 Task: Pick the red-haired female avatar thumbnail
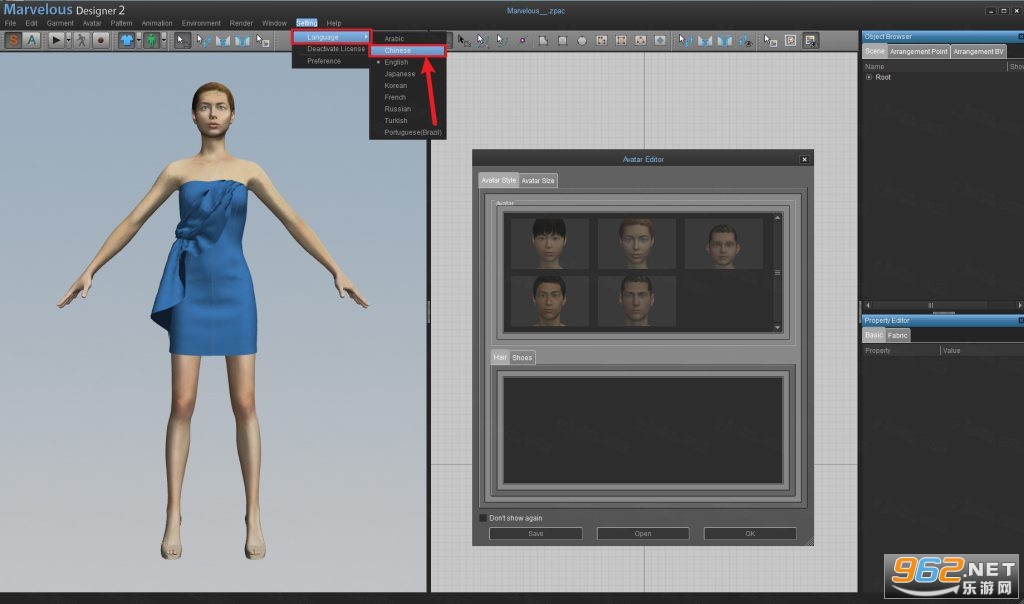click(636, 244)
